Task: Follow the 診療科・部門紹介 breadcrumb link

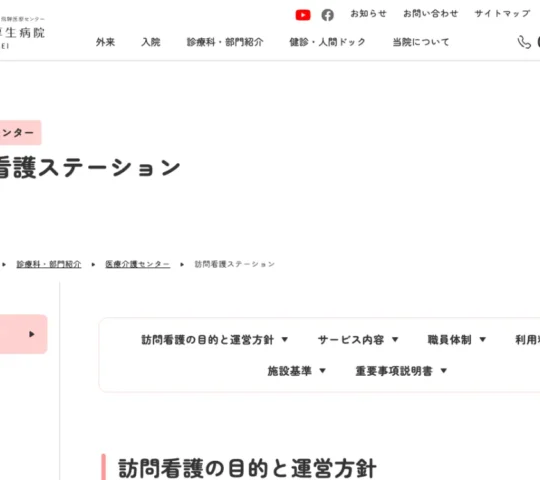Action: point(49,264)
